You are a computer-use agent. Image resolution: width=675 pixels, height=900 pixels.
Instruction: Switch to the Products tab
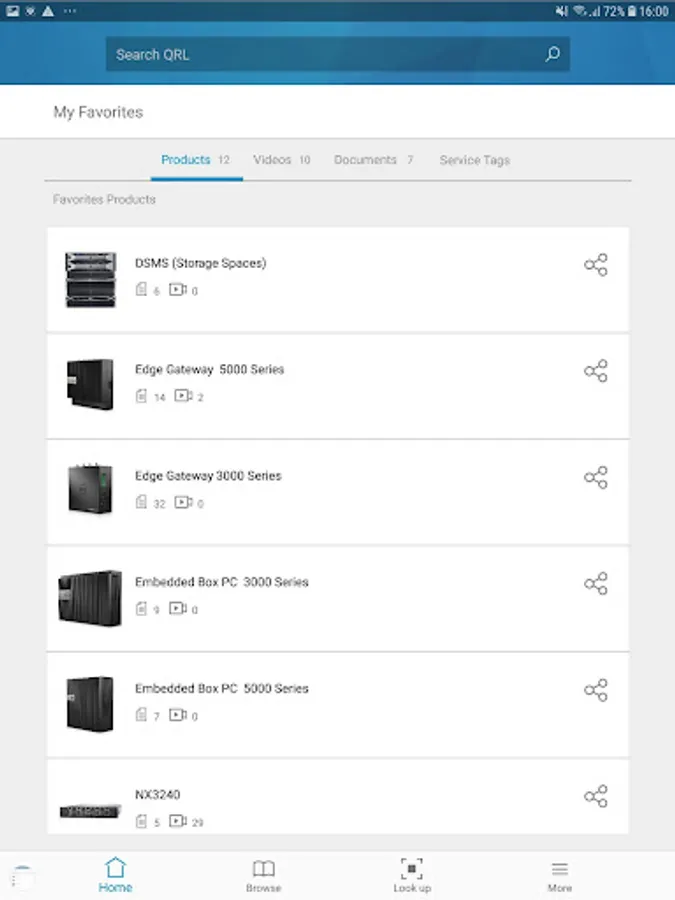(x=196, y=160)
